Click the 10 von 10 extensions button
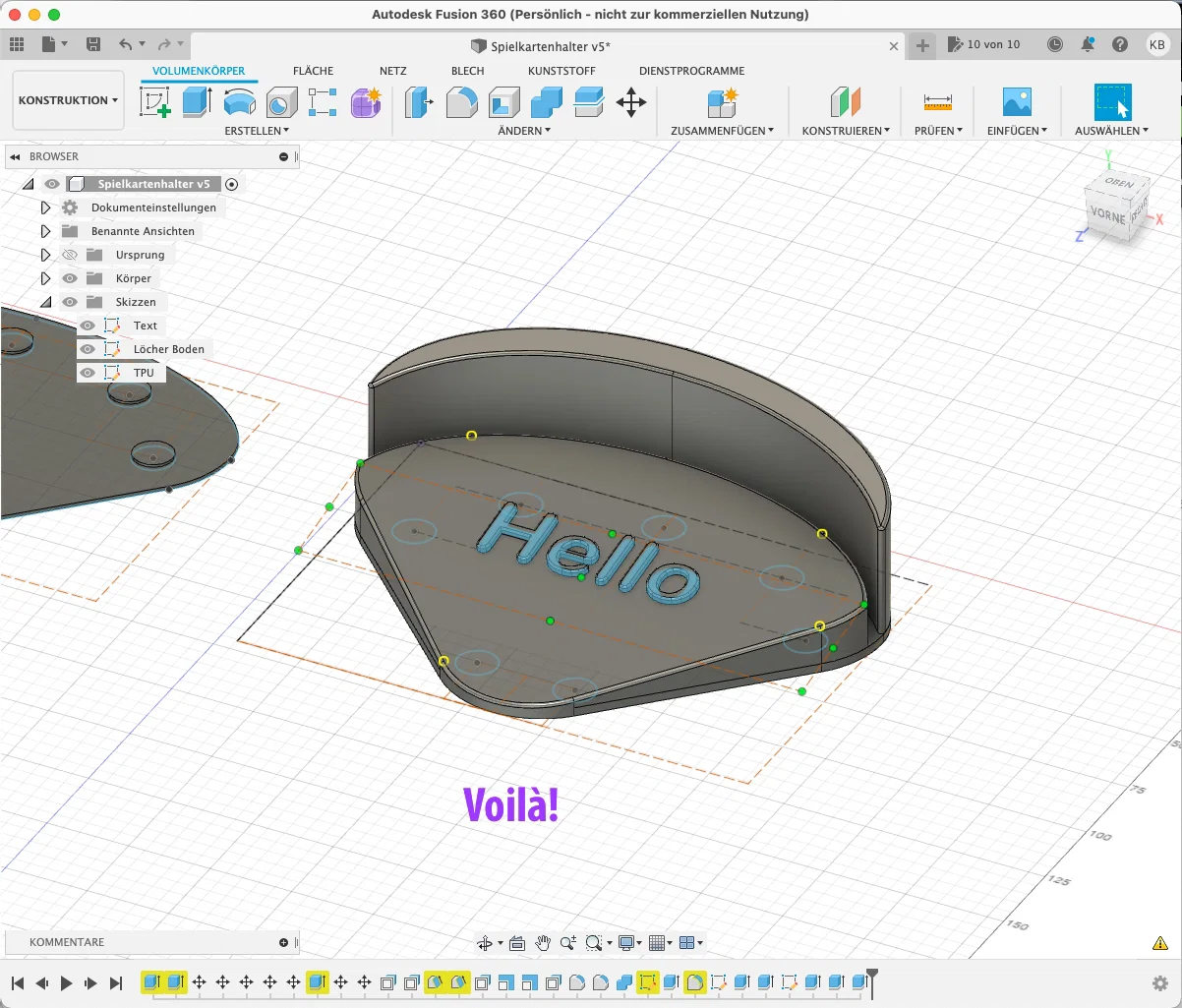This screenshot has width=1182, height=1008. point(983,44)
